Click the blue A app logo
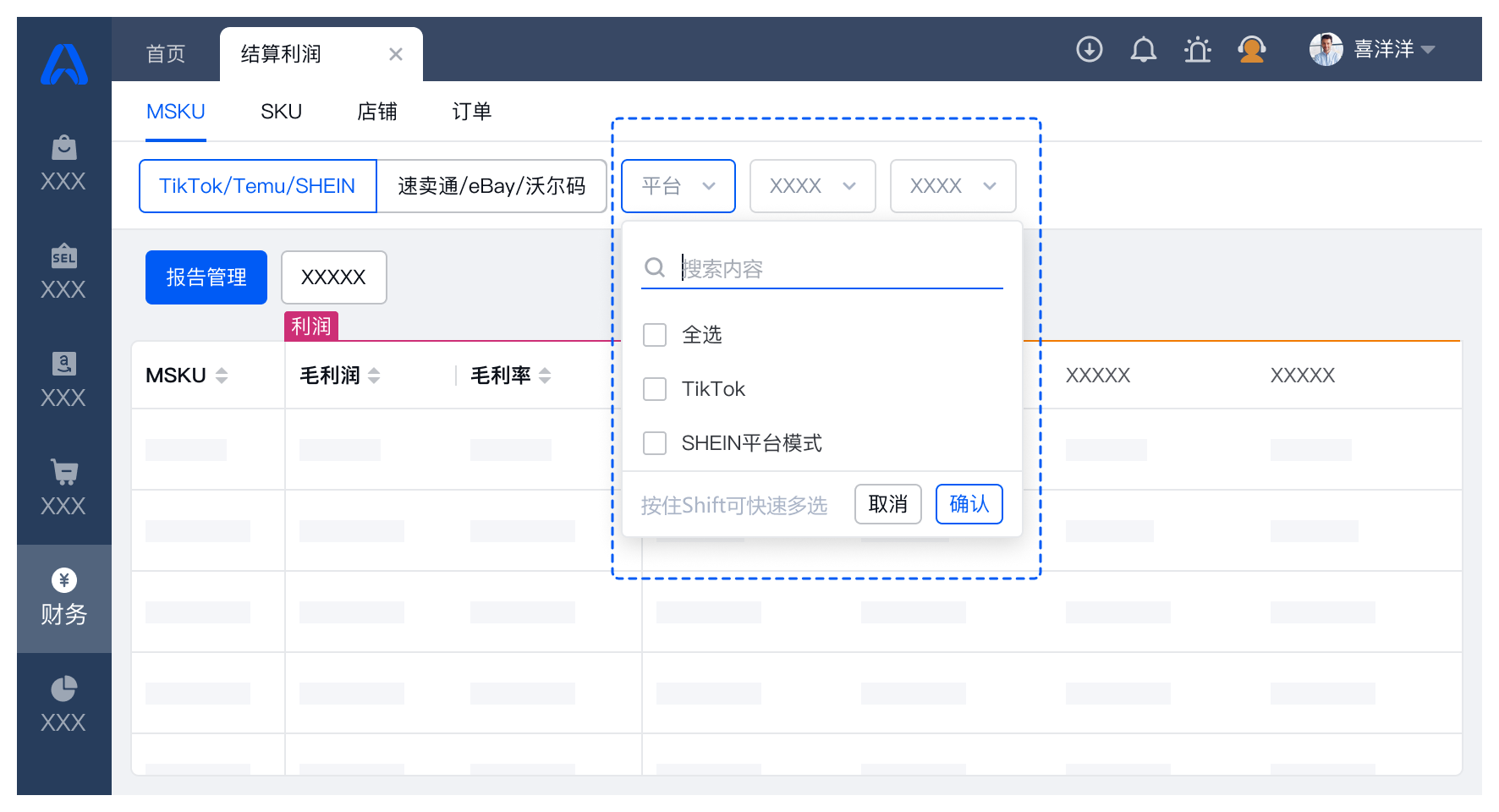 pyautogui.click(x=64, y=64)
